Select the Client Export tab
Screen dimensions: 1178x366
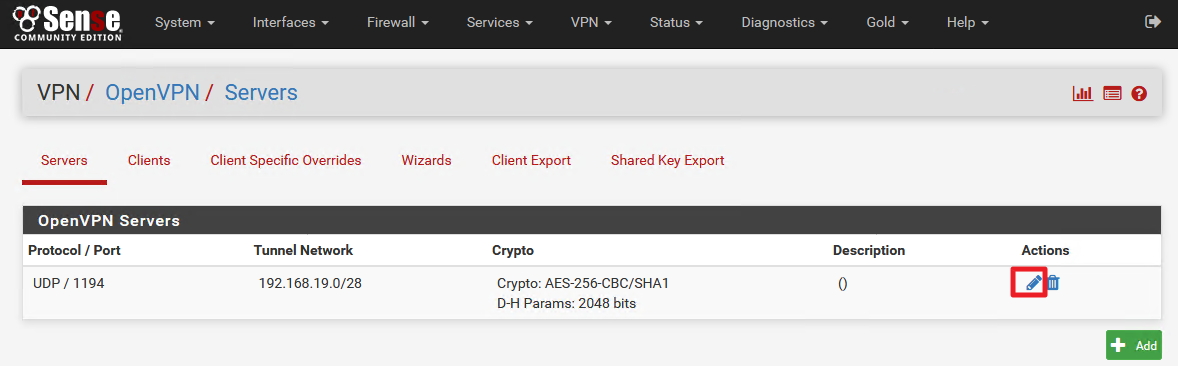click(x=531, y=160)
